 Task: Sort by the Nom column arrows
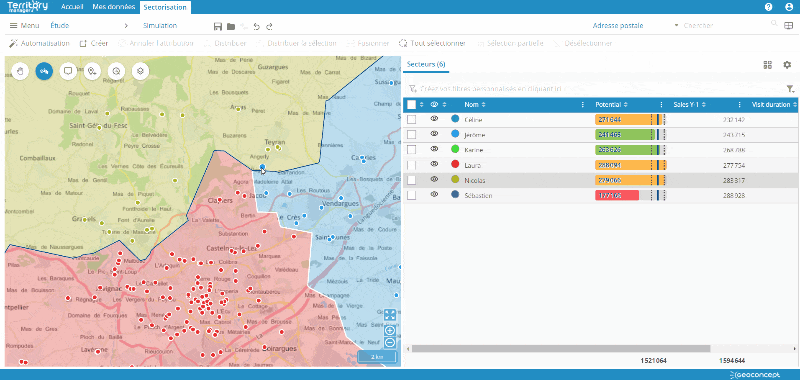click(x=483, y=105)
